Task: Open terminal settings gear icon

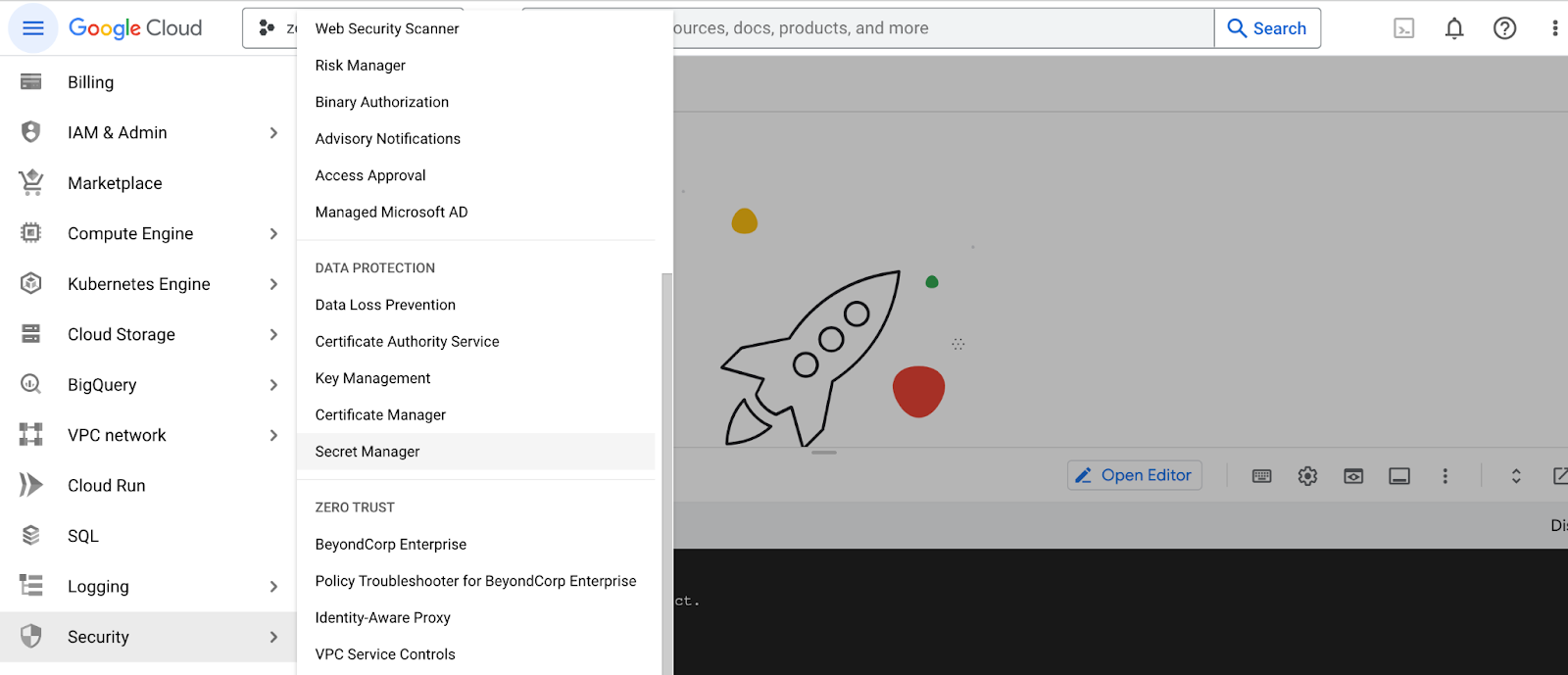Action: coord(1307,476)
